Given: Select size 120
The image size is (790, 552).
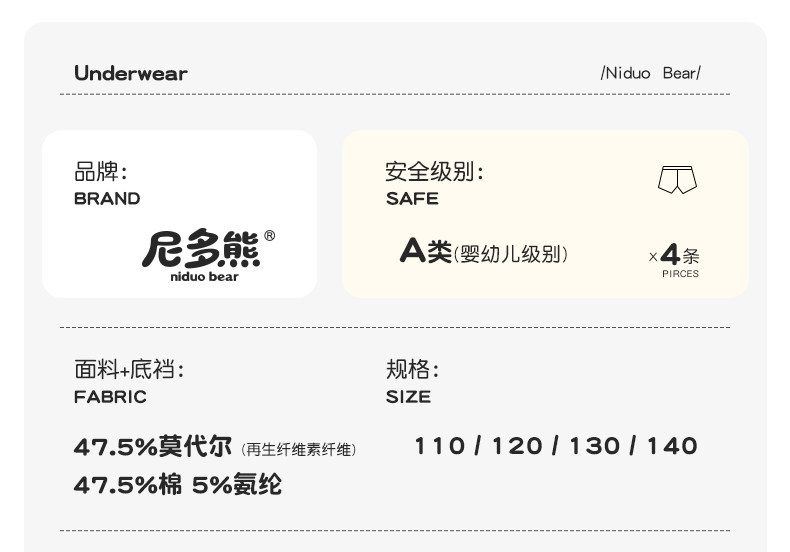Looking at the screenshot, I should click(x=516, y=446).
